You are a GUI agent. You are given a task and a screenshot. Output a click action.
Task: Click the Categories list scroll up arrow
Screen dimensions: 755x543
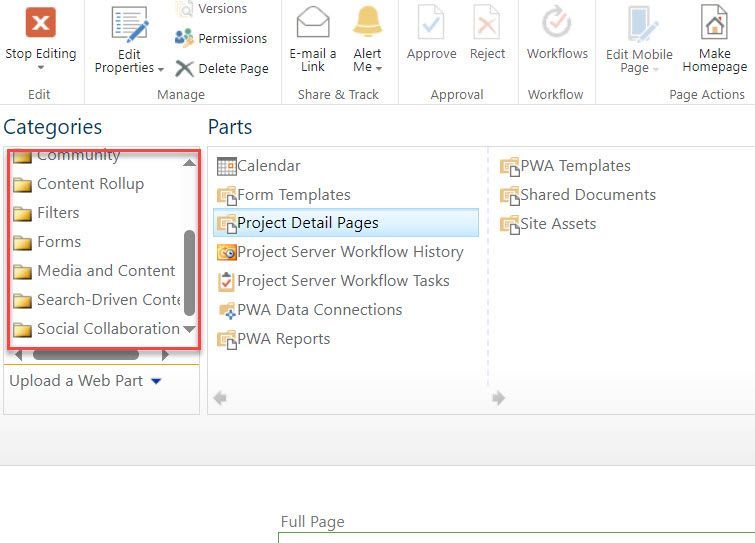(190, 163)
